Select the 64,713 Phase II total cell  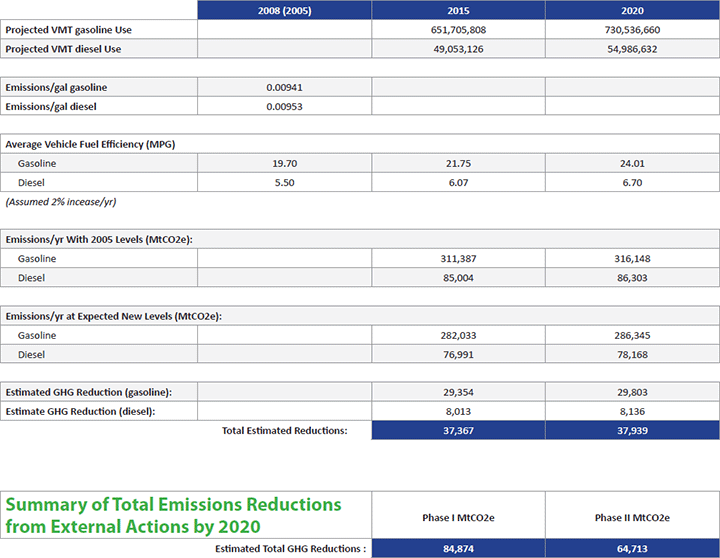[x=632, y=548]
